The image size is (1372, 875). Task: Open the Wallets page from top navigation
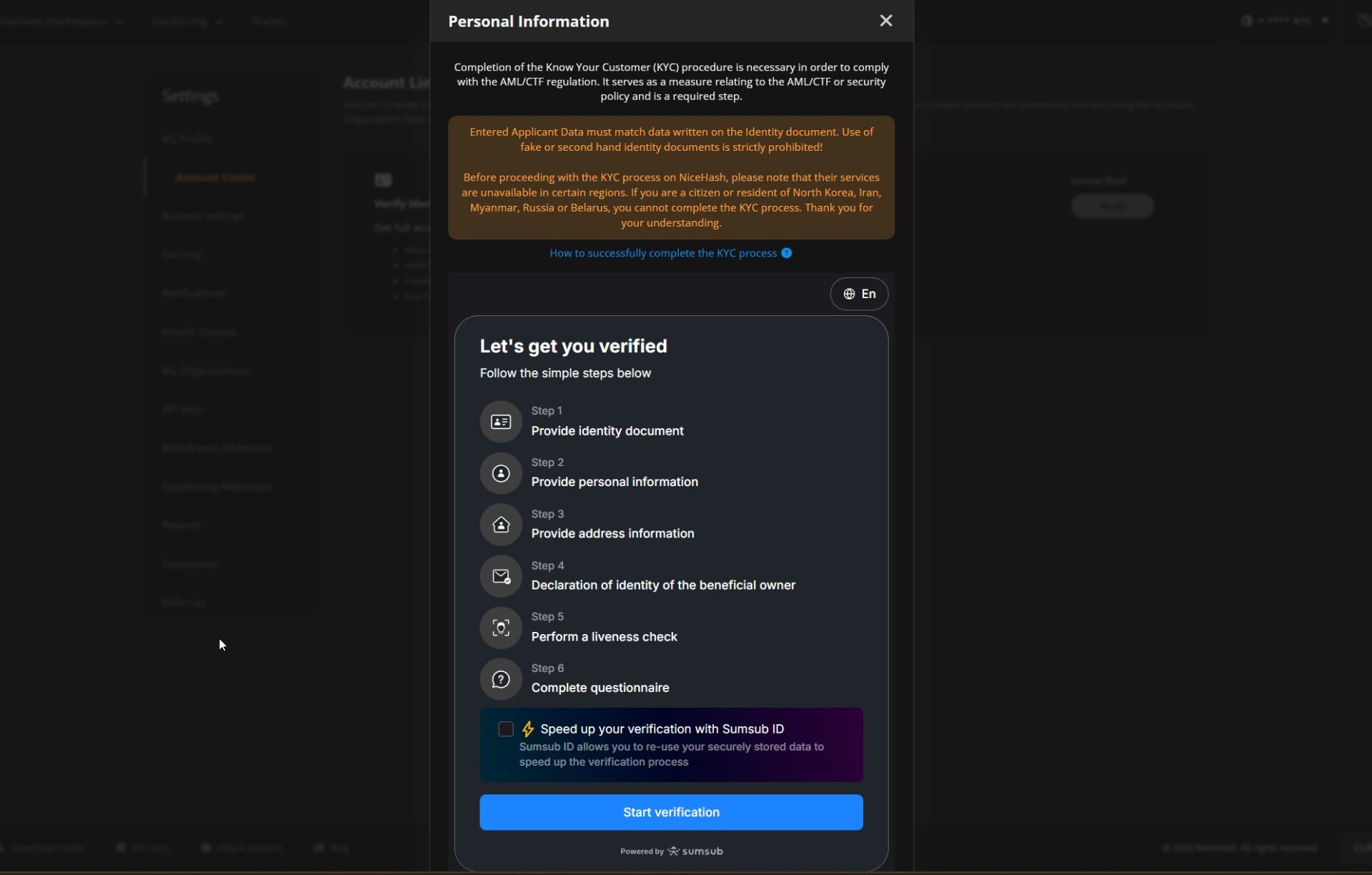(x=269, y=21)
